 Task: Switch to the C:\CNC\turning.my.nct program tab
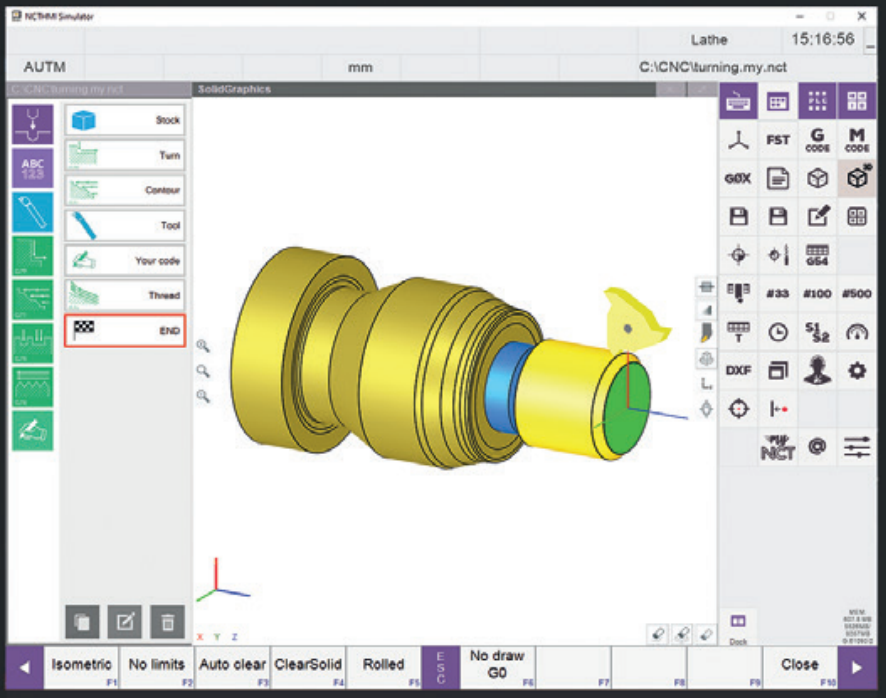tap(99, 89)
